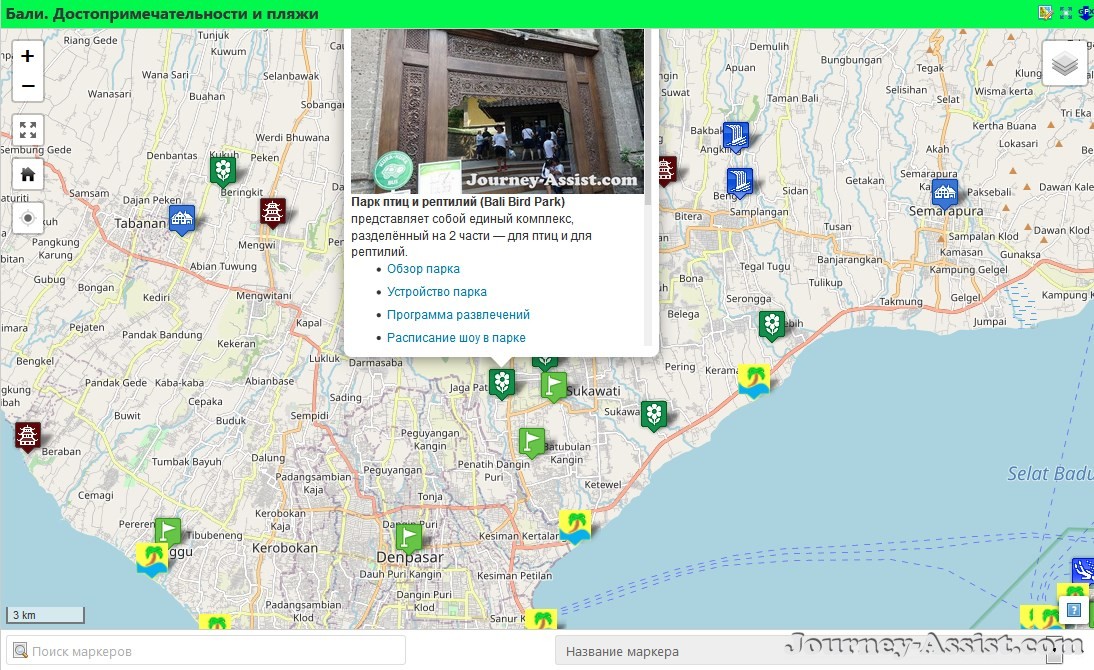Select the beach marker near Ketewel

coord(575,527)
